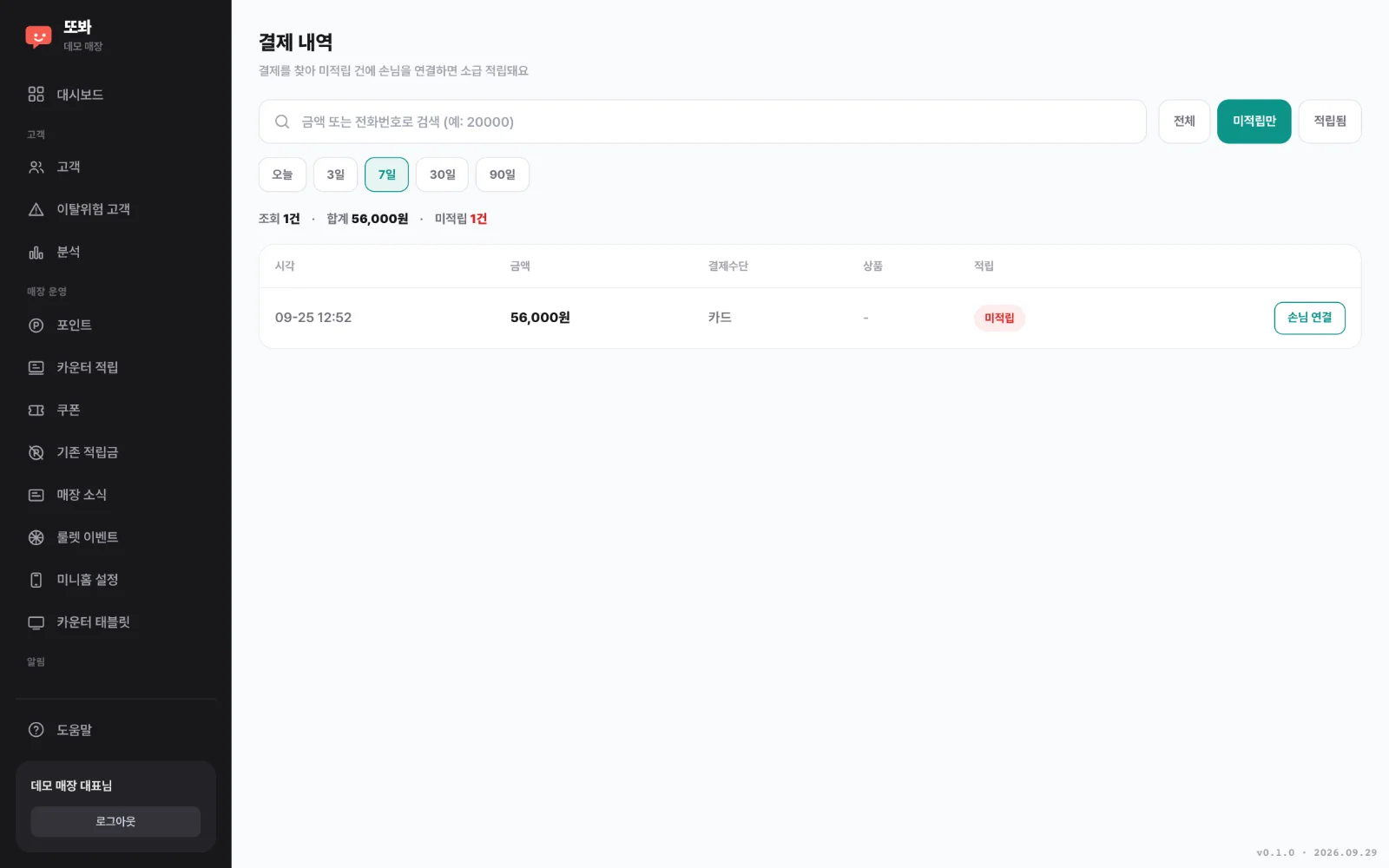
Task: Open the 카운터 태블릿 menu label
Action: point(93,622)
